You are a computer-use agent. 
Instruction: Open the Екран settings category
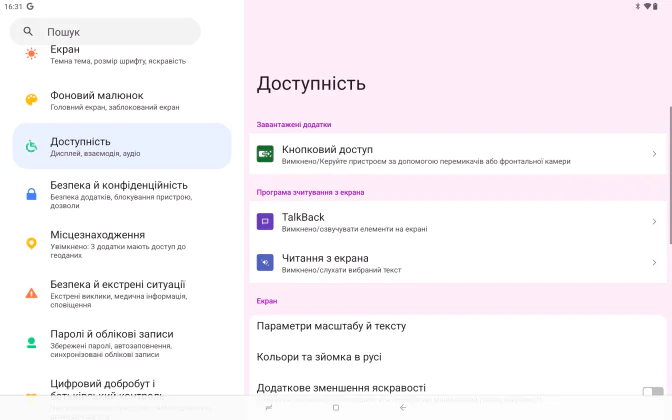click(x=122, y=54)
